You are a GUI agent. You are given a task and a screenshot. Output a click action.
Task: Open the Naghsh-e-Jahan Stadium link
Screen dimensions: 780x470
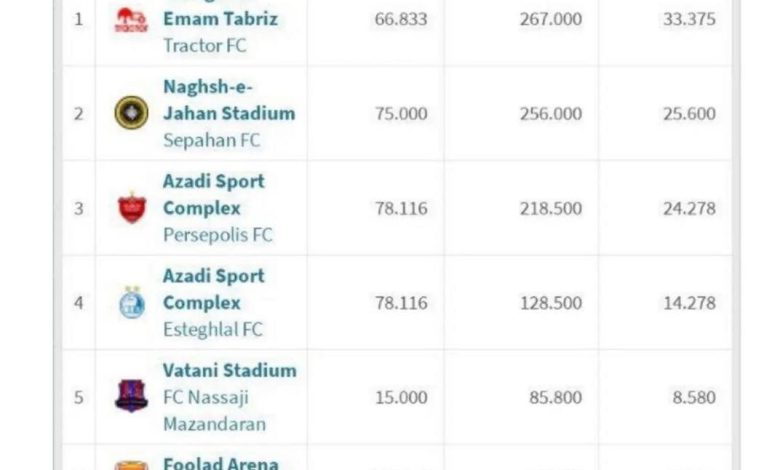click(x=229, y=100)
